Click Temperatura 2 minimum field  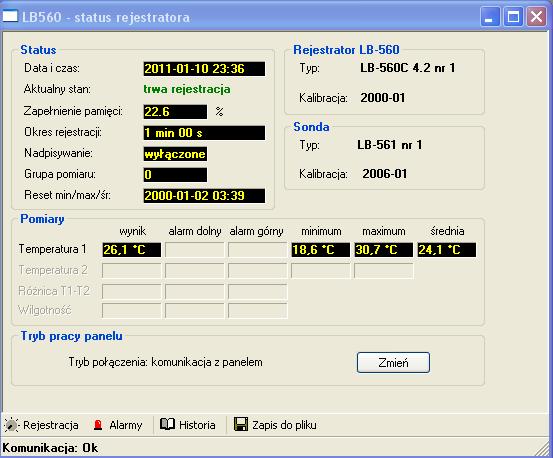point(321,270)
